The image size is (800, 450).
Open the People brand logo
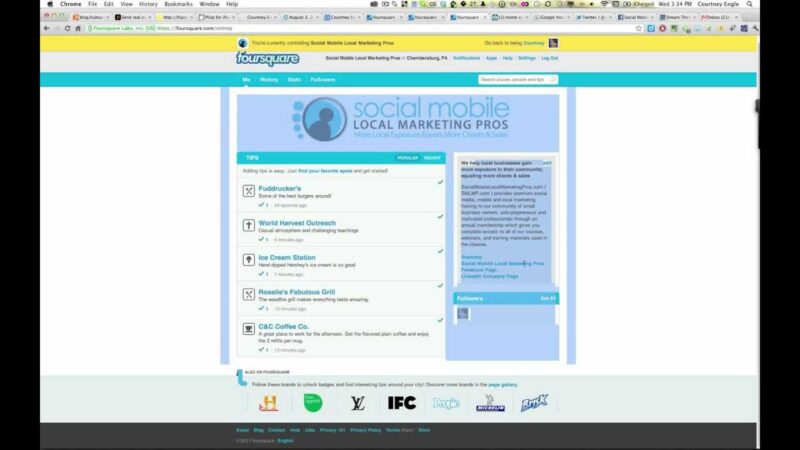click(446, 404)
